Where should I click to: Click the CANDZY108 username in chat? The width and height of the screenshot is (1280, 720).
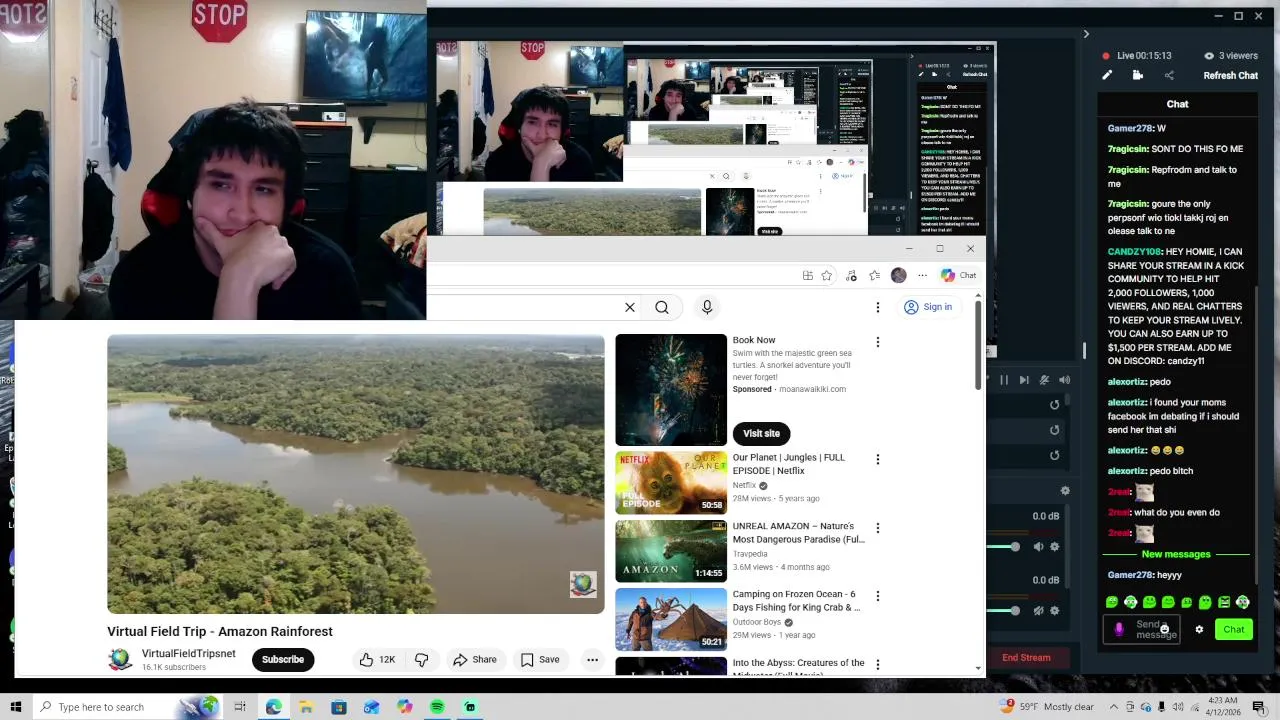click(x=1134, y=252)
